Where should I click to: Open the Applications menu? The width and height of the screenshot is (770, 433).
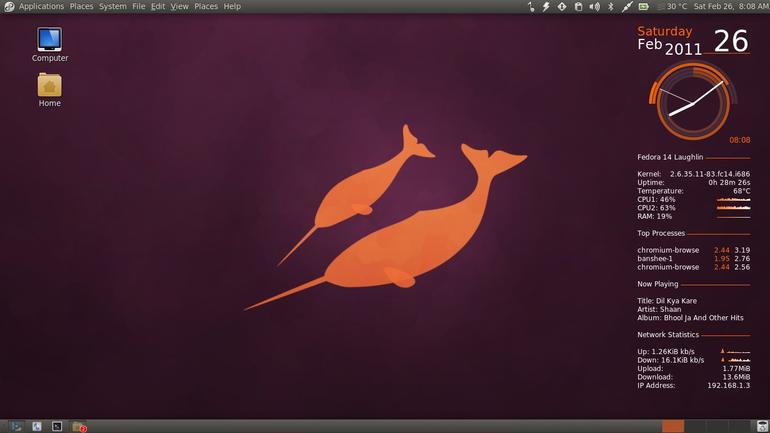point(41,6)
